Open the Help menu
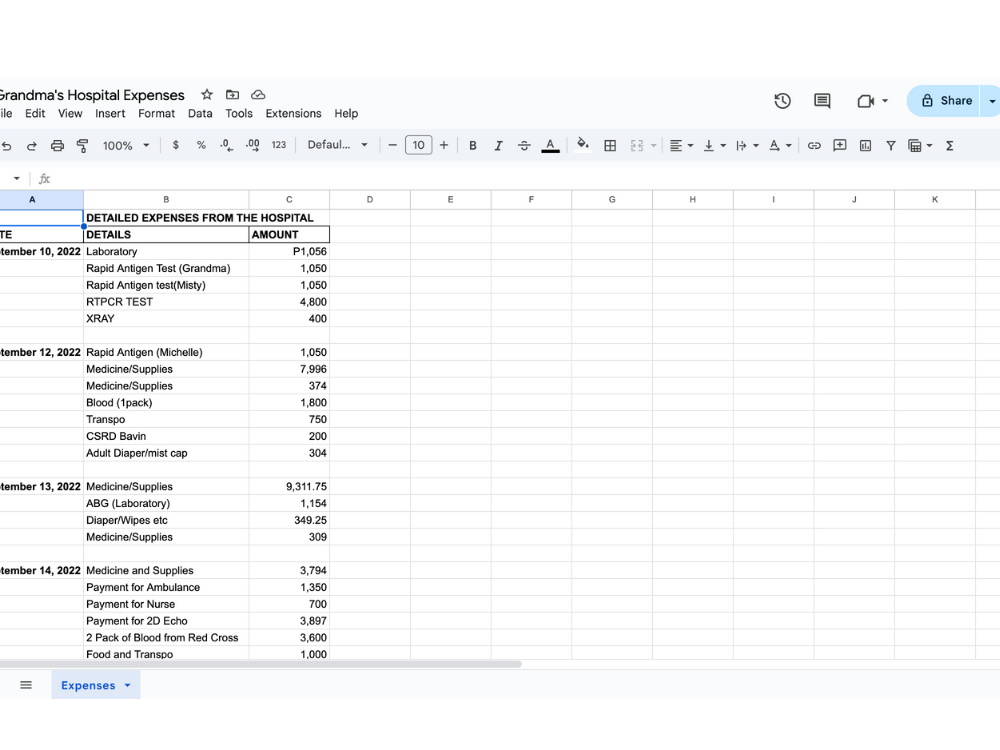The image size is (1000, 750). click(x=346, y=114)
